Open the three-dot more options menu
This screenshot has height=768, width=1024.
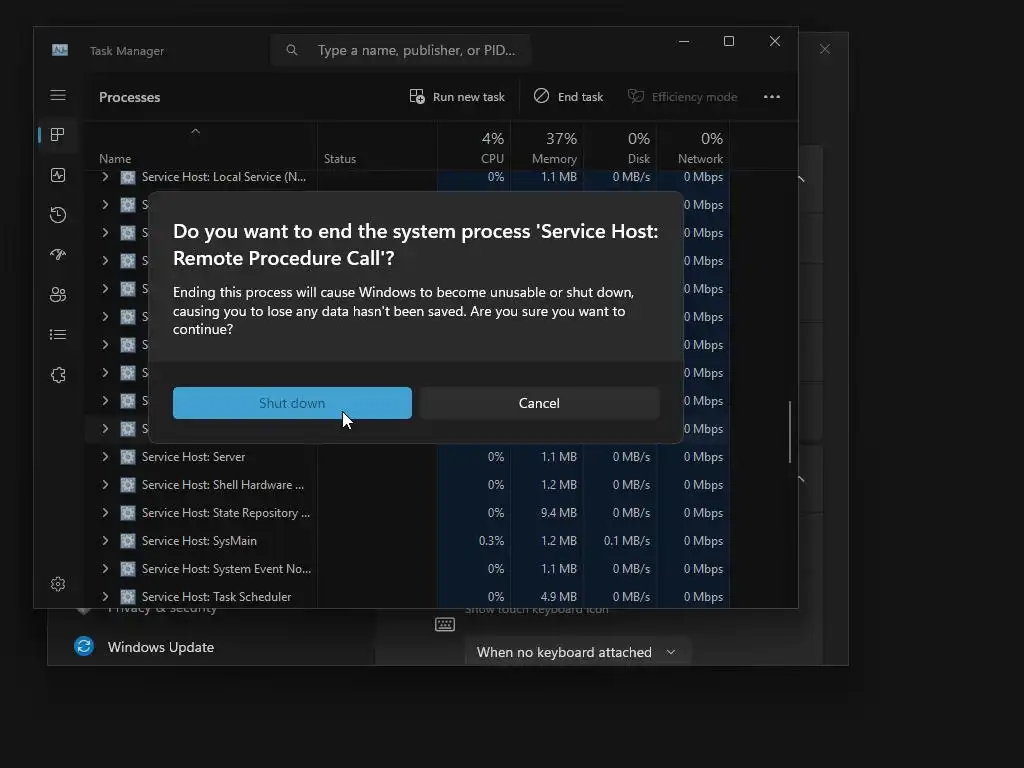pyautogui.click(x=772, y=97)
